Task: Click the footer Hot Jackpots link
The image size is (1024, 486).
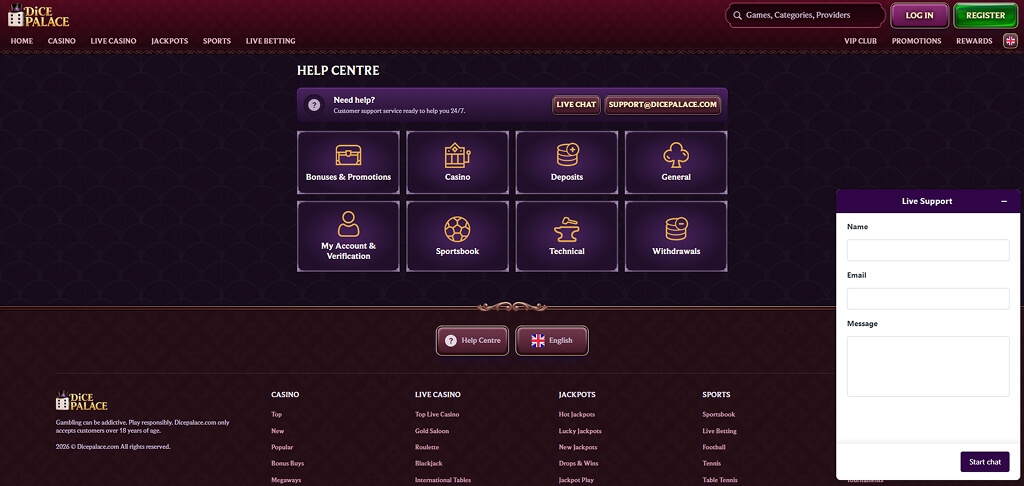Action: pyautogui.click(x=577, y=414)
